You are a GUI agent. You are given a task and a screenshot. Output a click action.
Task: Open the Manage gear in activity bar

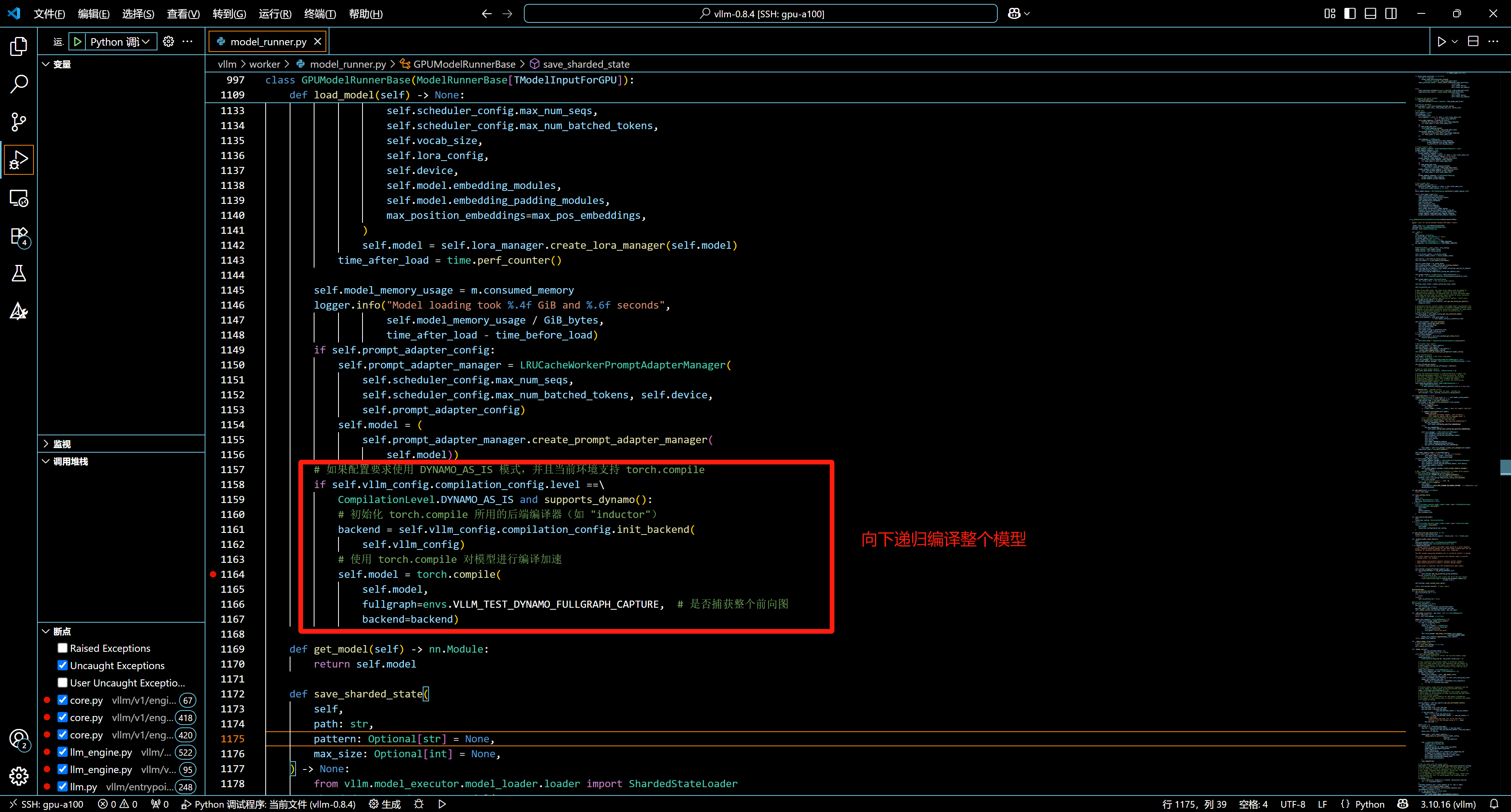[x=19, y=776]
